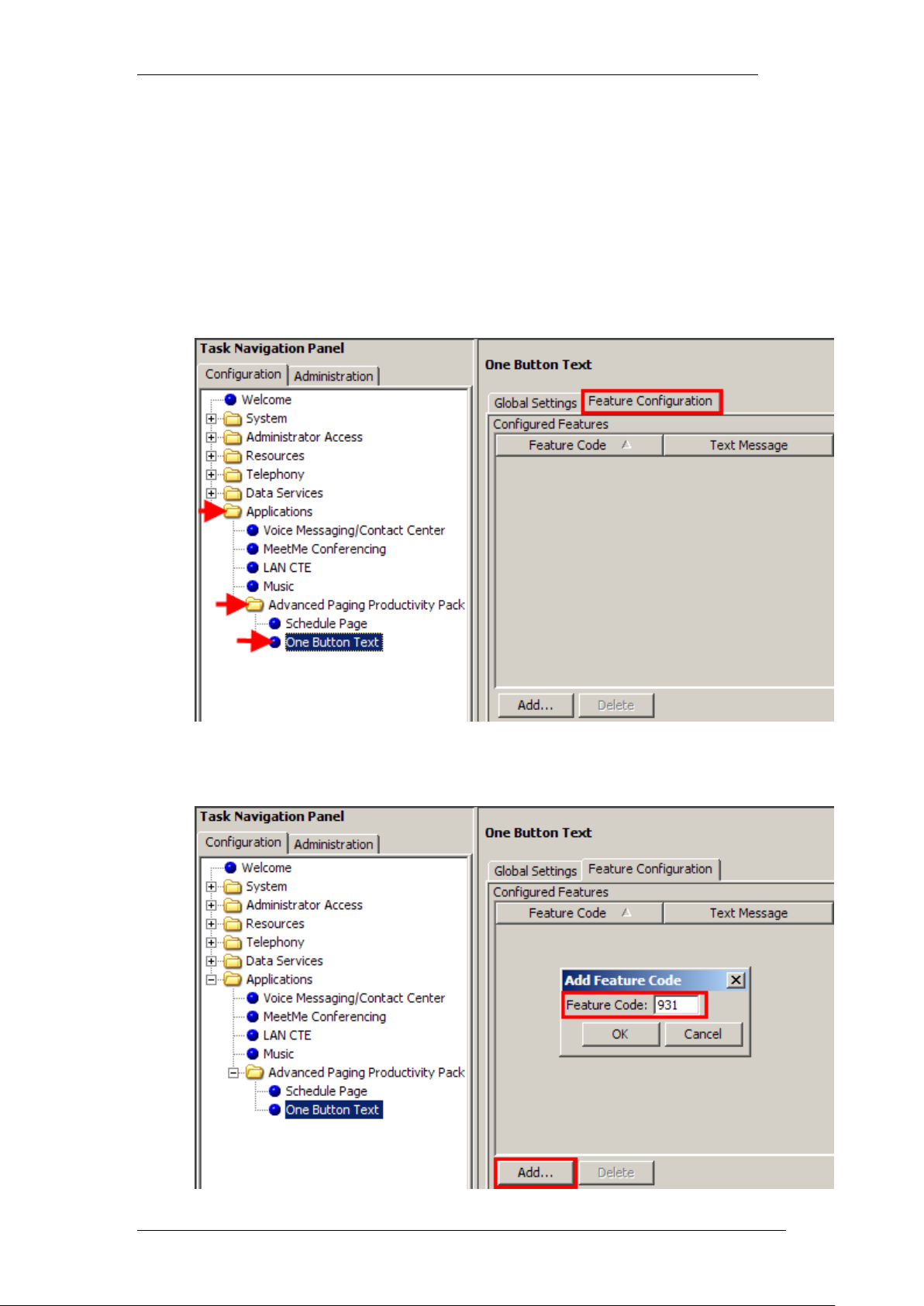Collapse the Applications node in lower screenshot
The height and width of the screenshot is (1306, 924).
[x=212, y=980]
